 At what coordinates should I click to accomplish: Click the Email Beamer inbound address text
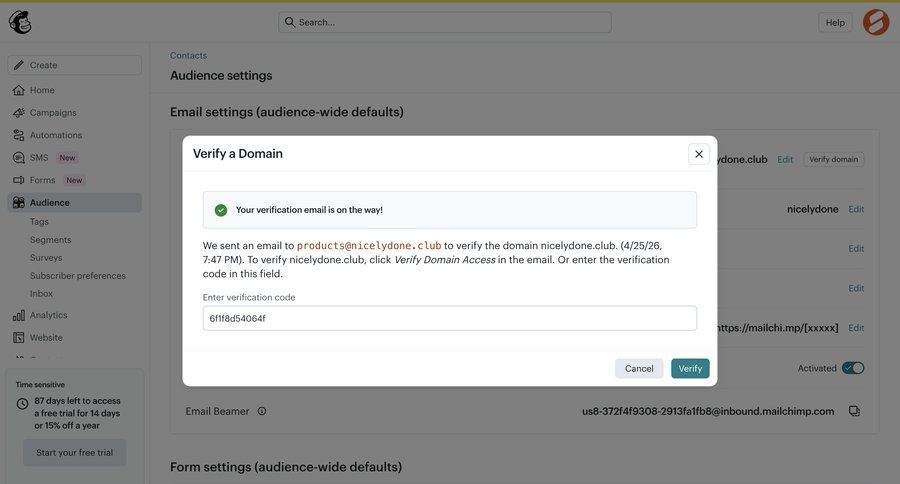[x=708, y=411]
